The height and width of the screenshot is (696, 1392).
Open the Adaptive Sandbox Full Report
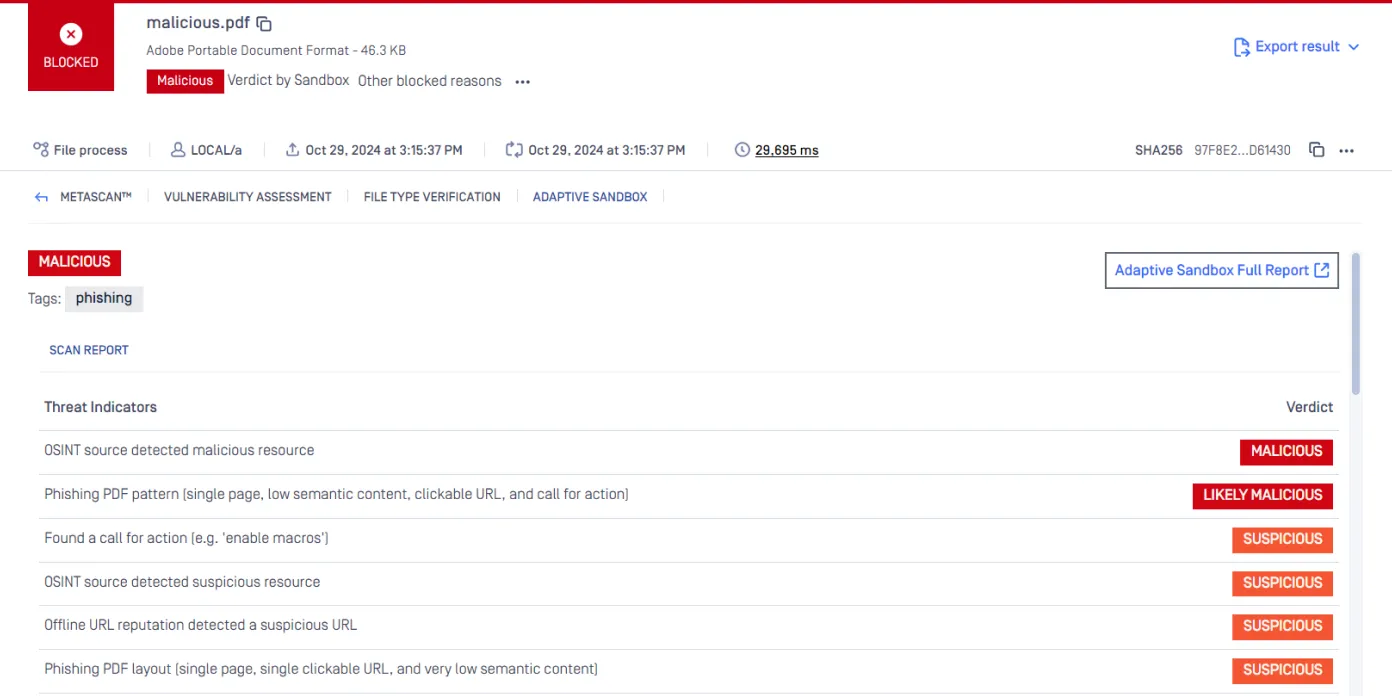pyautogui.click(x=1221, y=270)
